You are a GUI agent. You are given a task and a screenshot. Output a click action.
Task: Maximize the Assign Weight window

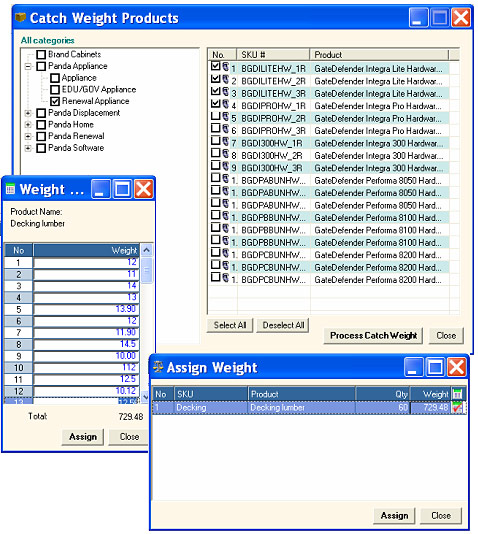[435, 367]
